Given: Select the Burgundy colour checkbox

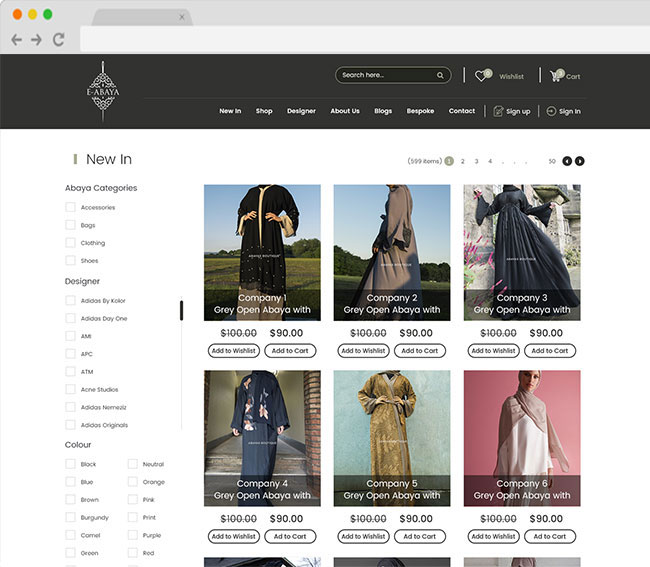Looking at the screenshot, I should pyautogui.click(x=70, y=518).
